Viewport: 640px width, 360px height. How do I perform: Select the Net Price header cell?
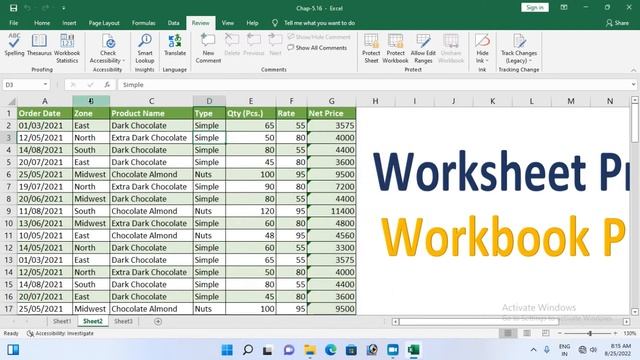click(331, 113)
